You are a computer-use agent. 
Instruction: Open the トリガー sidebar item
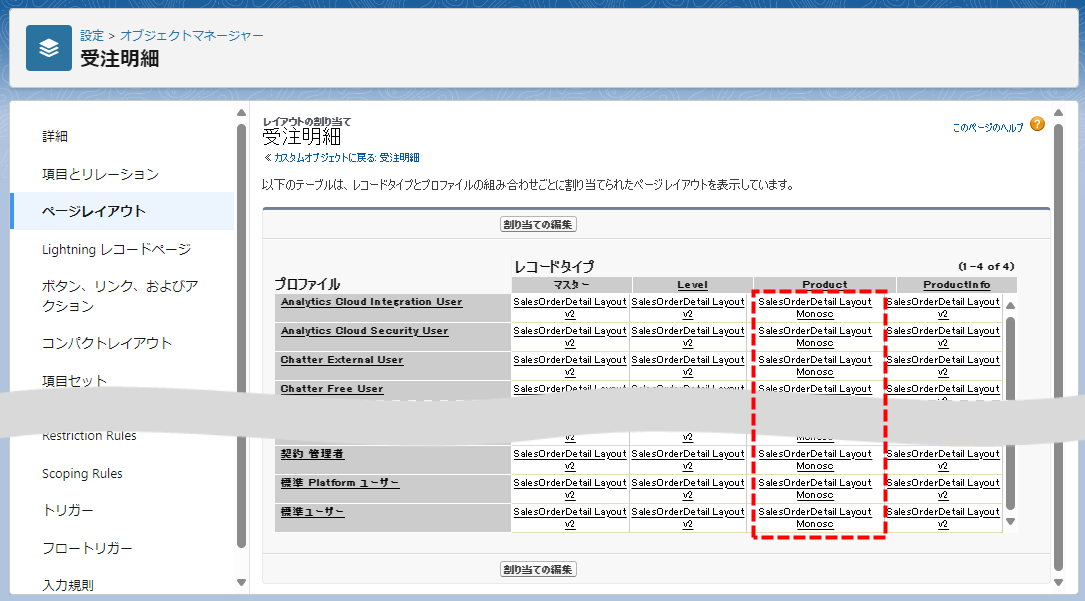[68, 511]
